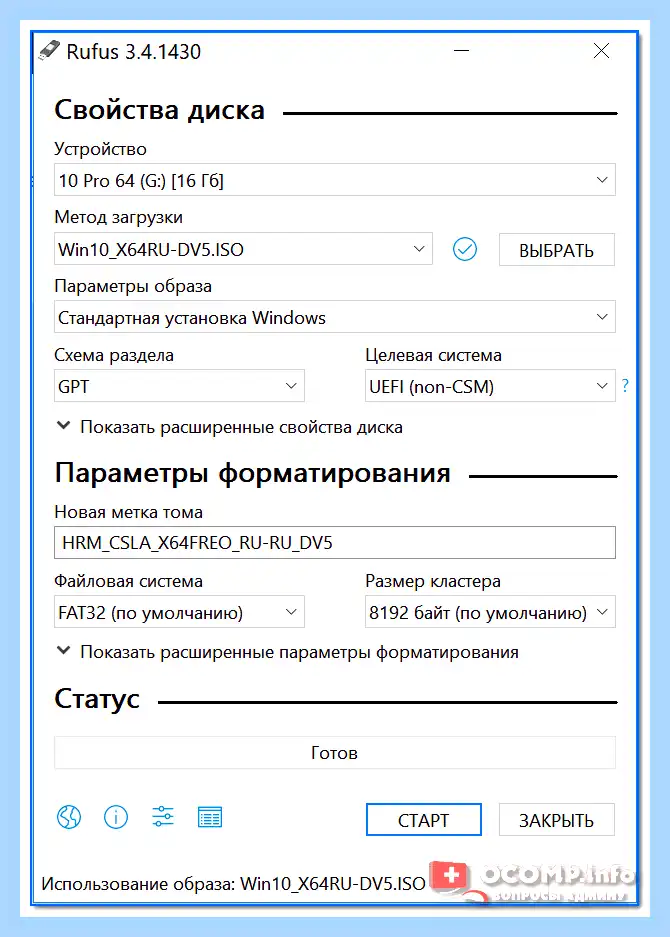This screenshot has width=670, height=937.
Task: Click the "Новая метка тома" label
Action: [x=129, y=512]
